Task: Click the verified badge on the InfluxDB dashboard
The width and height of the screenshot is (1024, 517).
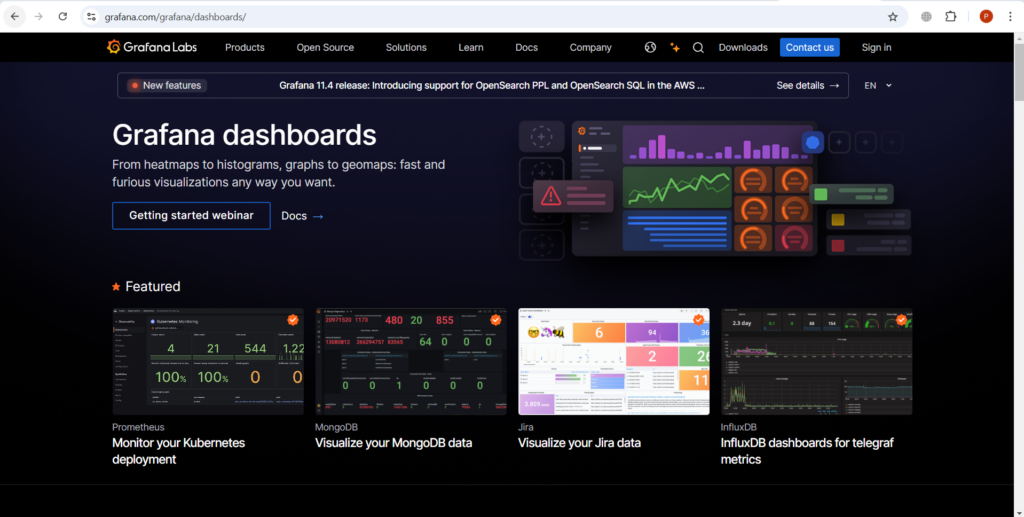Action: pos(902,320)
